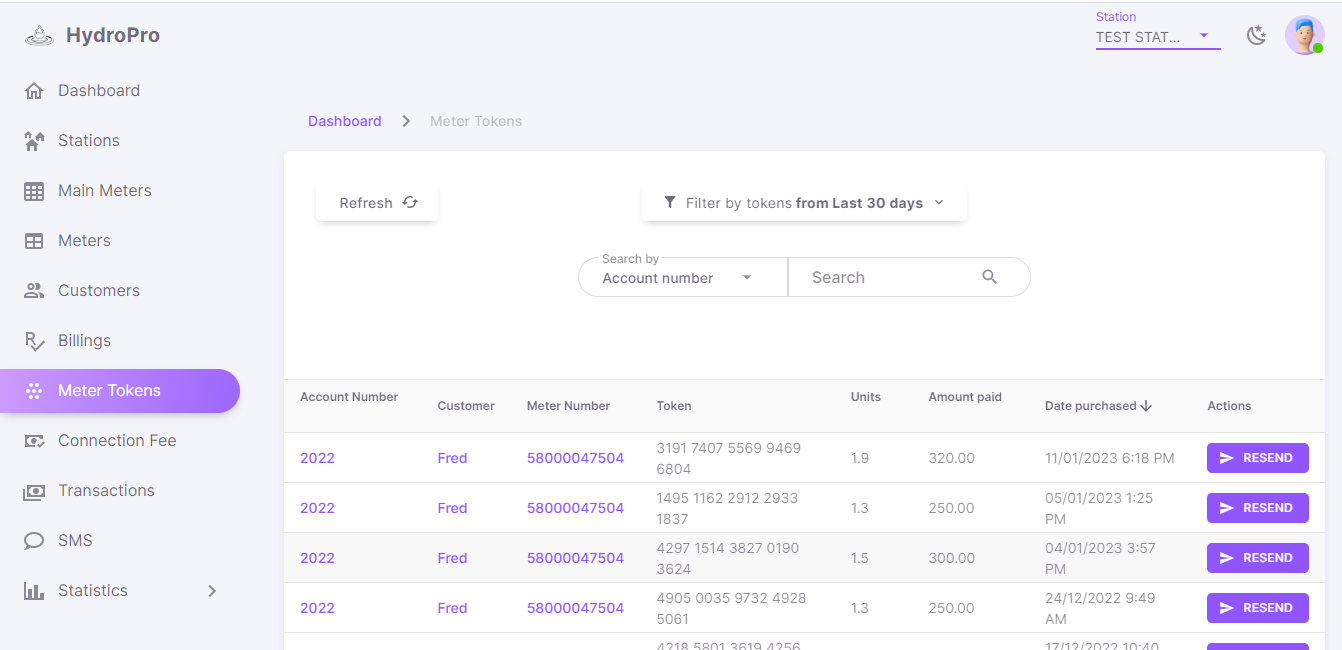The width and height of the screenshot is (1342, 650).
Task: Click the Customers people icon
Action: point(34,291)
